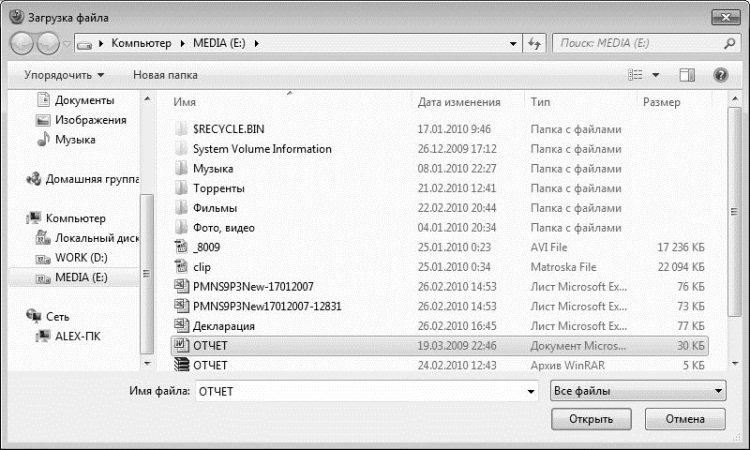
Task: Click Новая папка in the toolbar
Action: (165, 75)
